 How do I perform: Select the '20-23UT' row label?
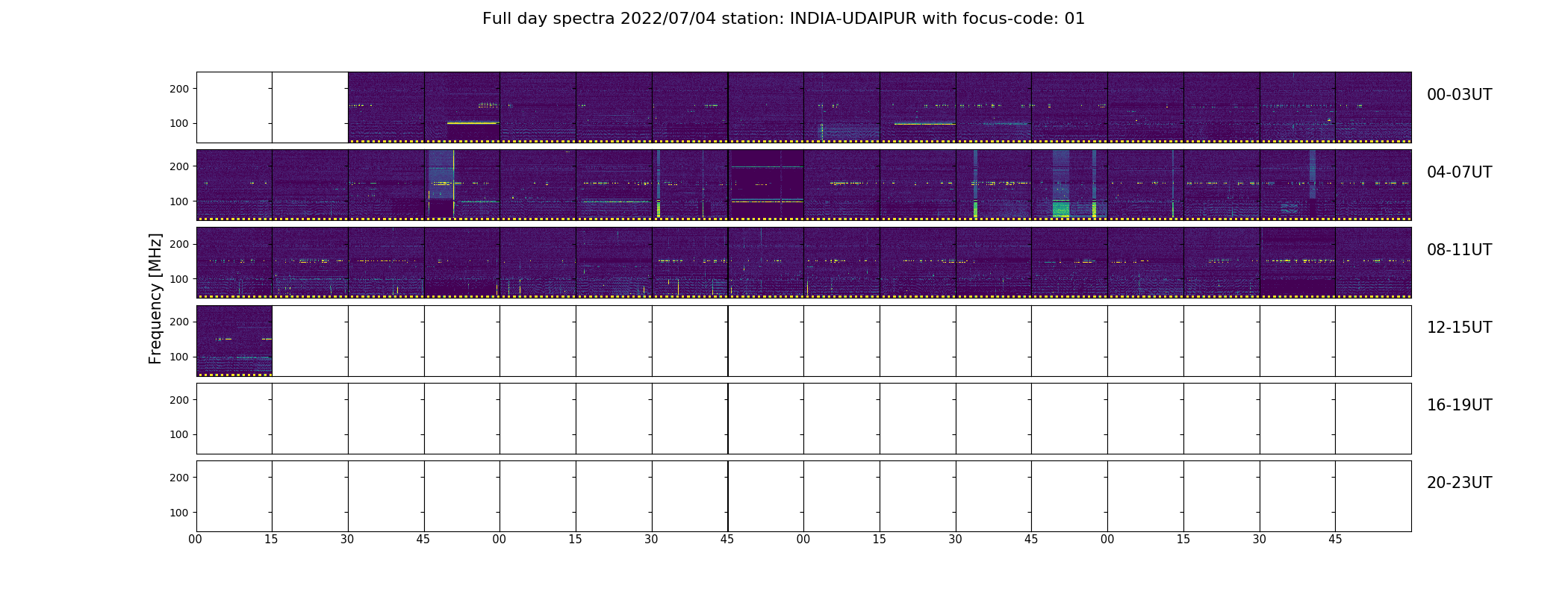coord(1459,483)
